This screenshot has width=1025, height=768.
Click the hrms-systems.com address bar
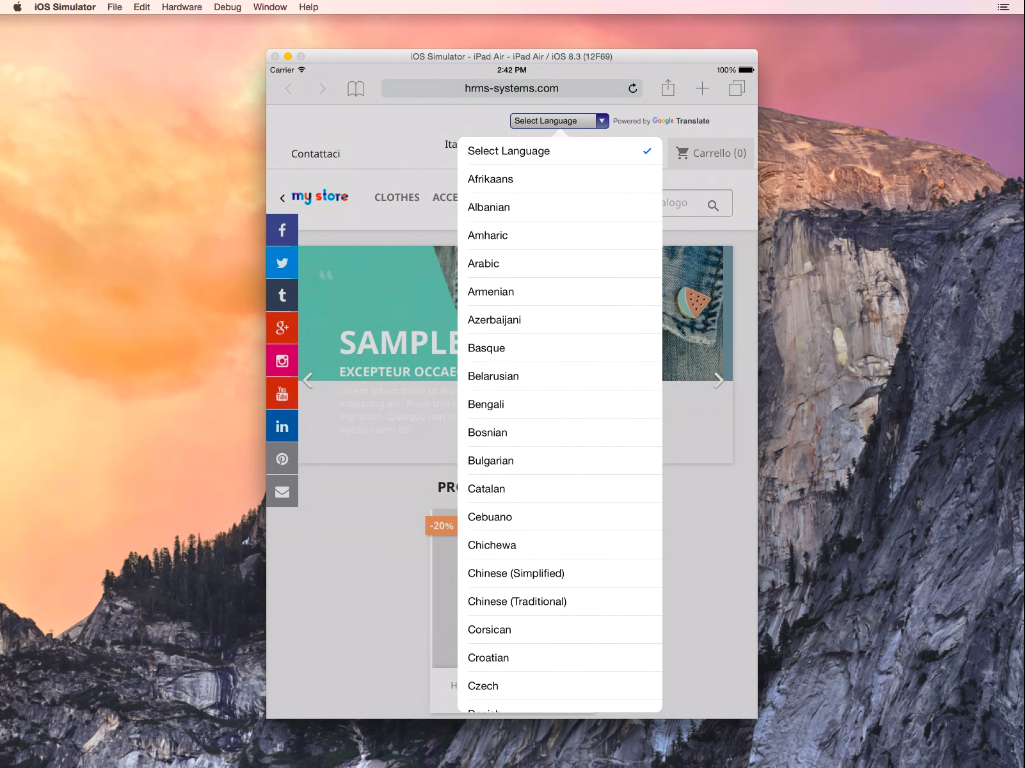tap(511, 88)
